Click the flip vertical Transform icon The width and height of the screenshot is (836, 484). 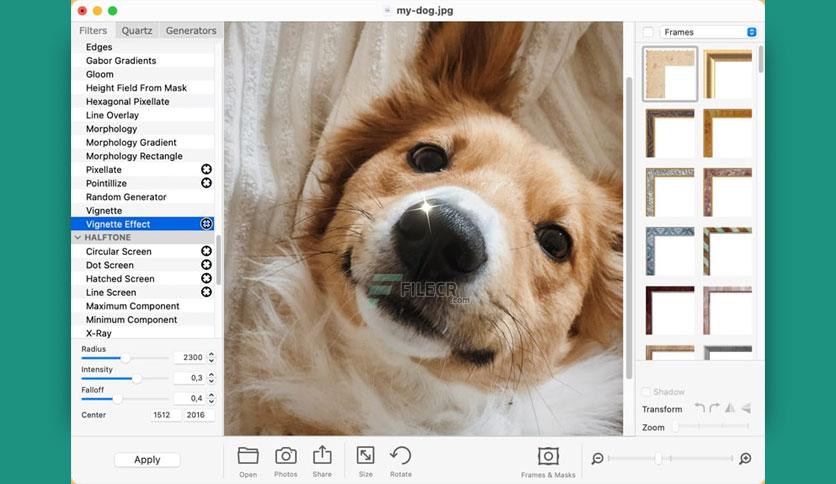point(746,408)
